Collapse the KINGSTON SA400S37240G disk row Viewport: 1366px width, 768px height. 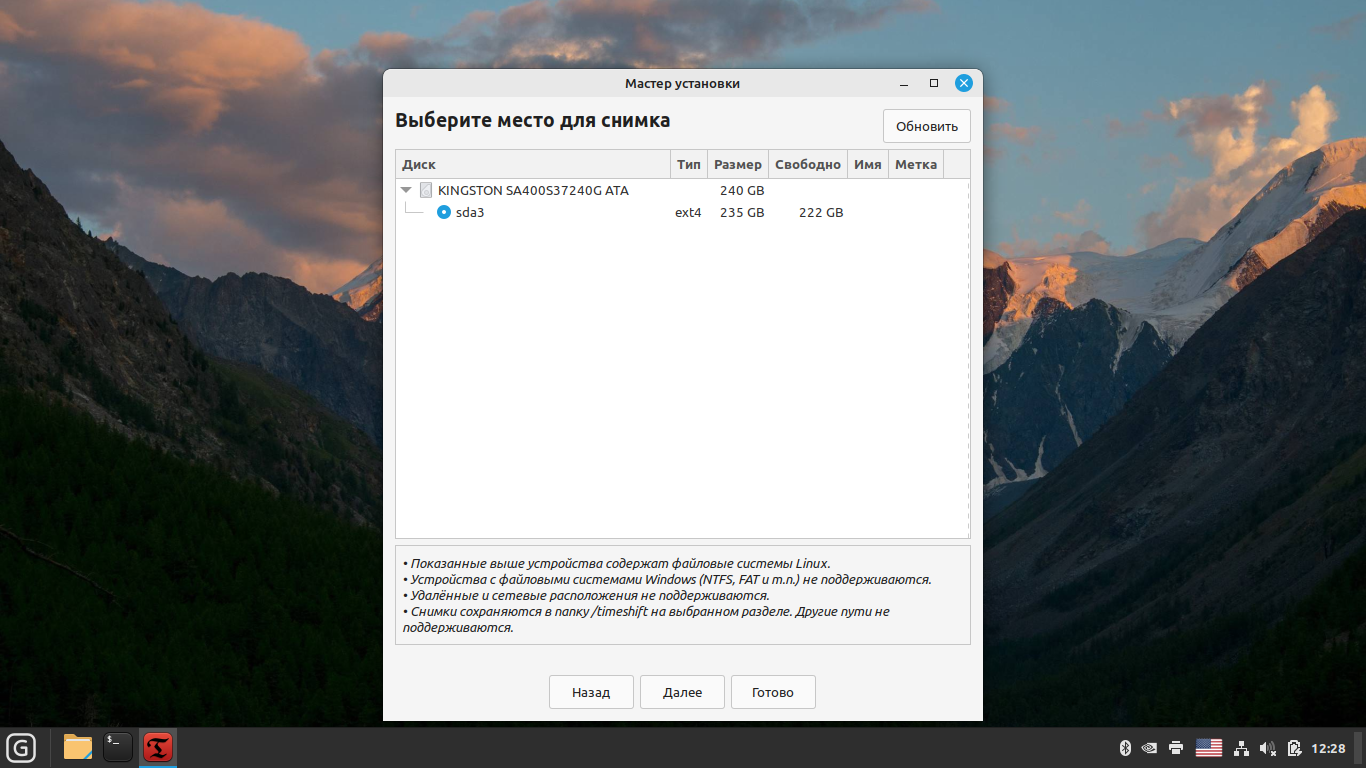click(x=406, y=190)
